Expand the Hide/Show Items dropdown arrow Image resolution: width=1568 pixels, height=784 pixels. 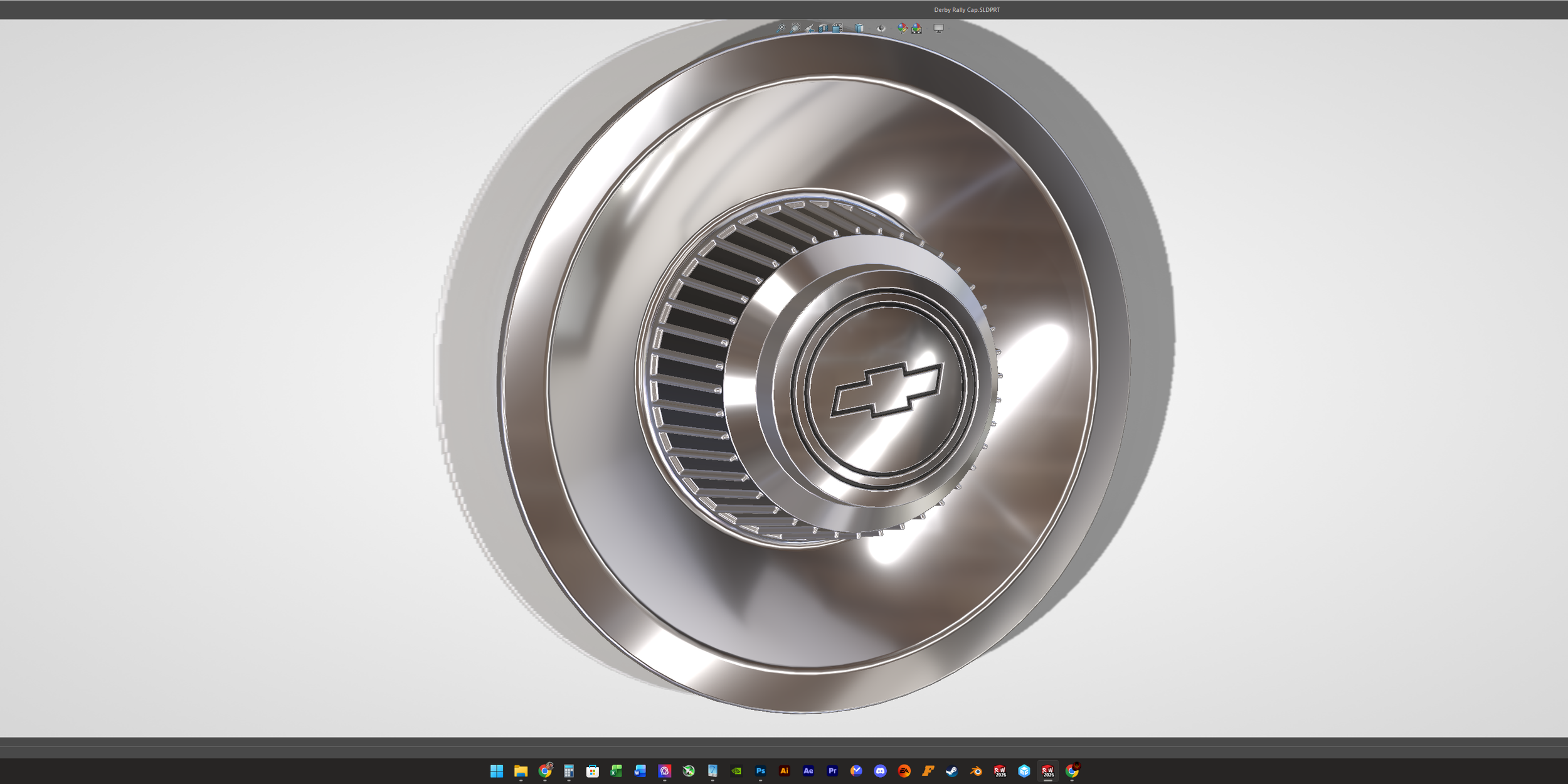pos(891,29)
